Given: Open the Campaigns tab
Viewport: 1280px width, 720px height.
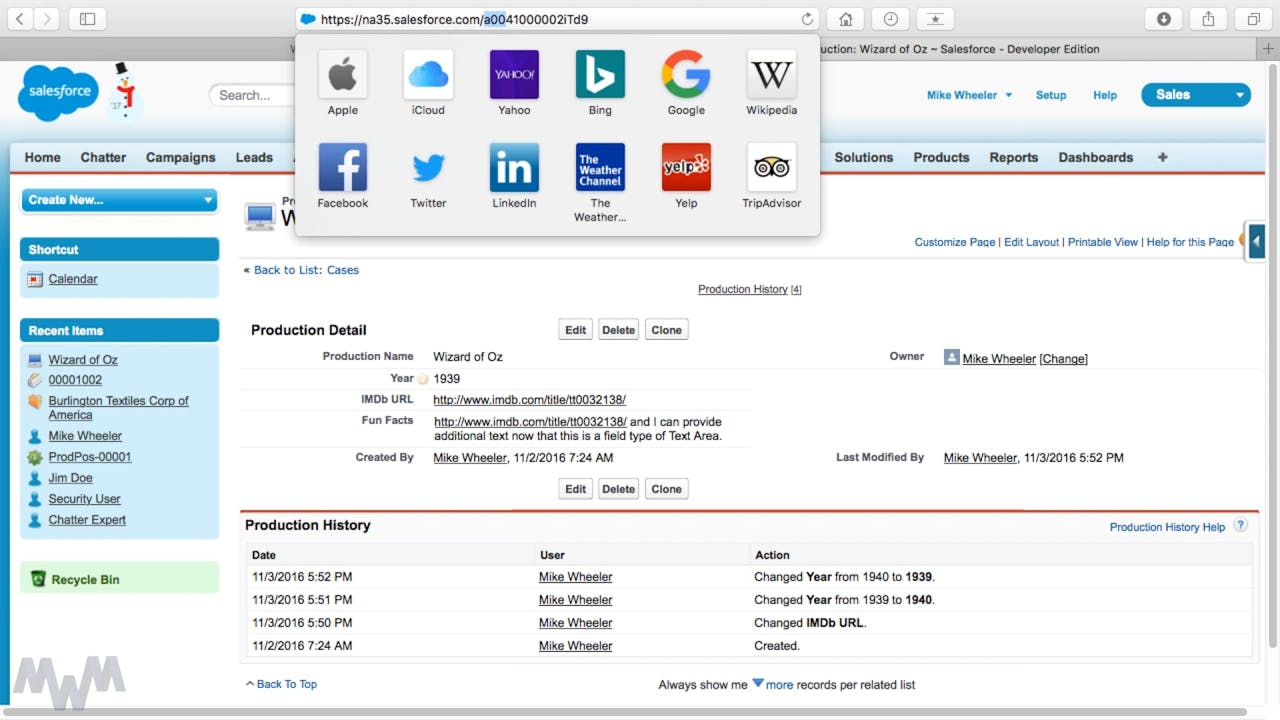Looking at the screenshot, I should pyautogui.click(x=181, y=157).
